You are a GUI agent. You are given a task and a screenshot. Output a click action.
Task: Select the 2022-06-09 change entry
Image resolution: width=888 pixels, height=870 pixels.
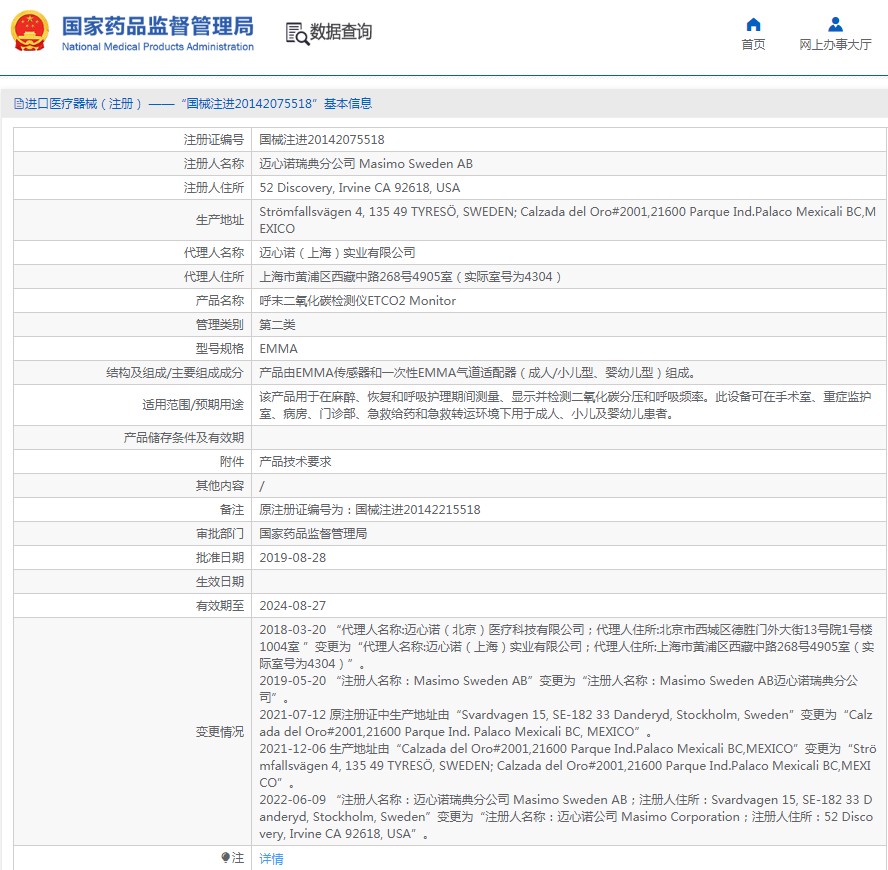566,817
